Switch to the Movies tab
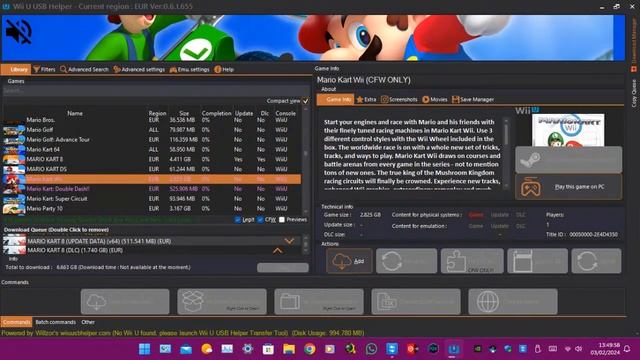Viewport: 640px width, 360px height. tap(435, 100)
